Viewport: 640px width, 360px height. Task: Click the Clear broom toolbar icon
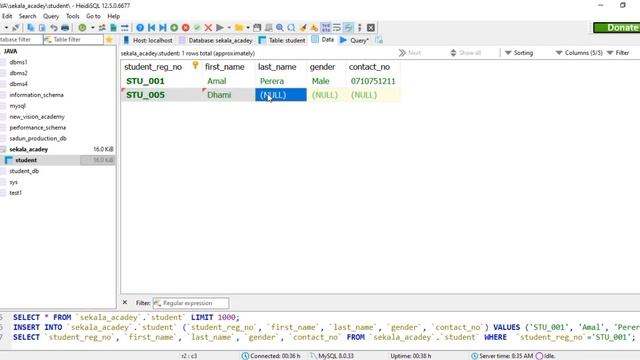303,28
